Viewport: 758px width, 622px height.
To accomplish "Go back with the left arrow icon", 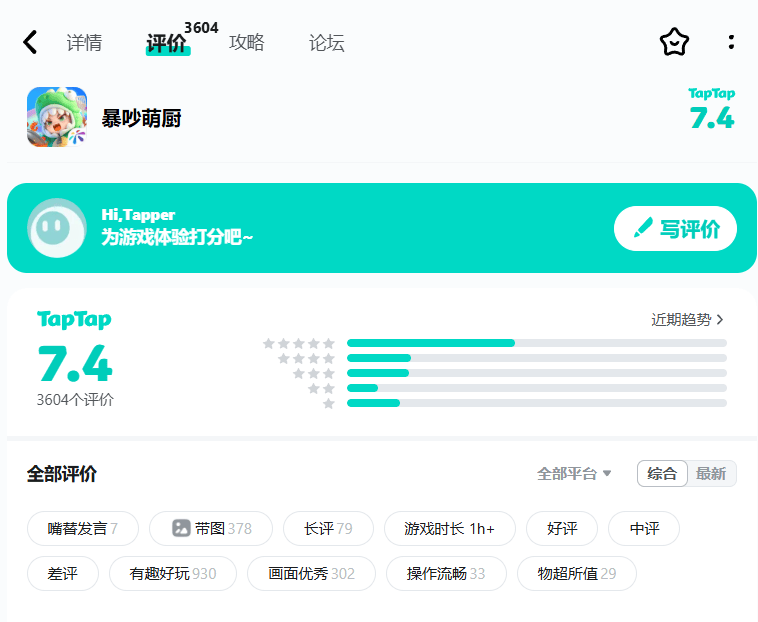I will (30, 42).
